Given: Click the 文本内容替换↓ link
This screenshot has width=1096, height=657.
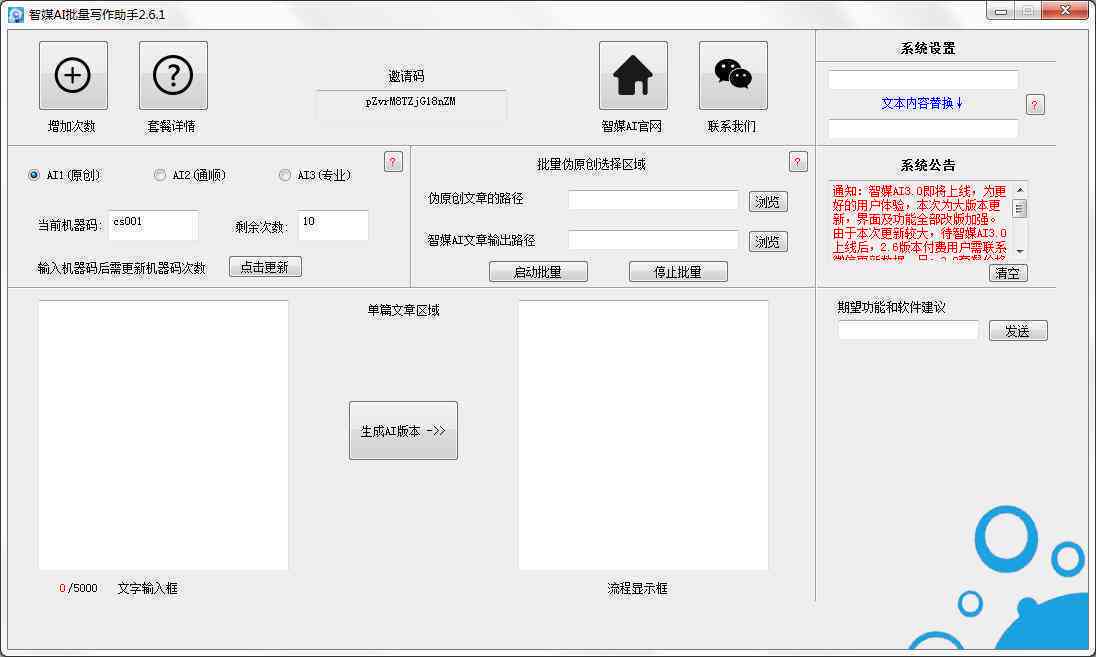Looking at the screenshot, I should (919, 103).
